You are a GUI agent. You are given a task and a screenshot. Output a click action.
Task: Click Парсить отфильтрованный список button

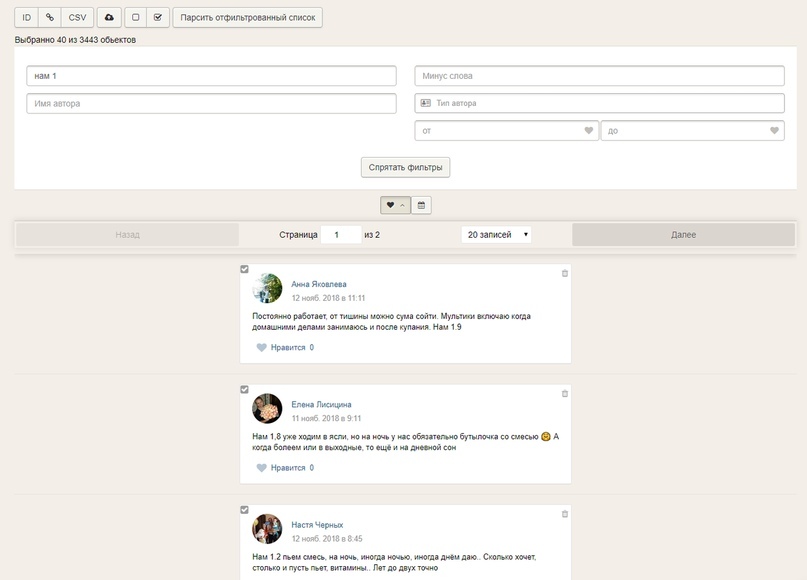click(x=248, y=17)
